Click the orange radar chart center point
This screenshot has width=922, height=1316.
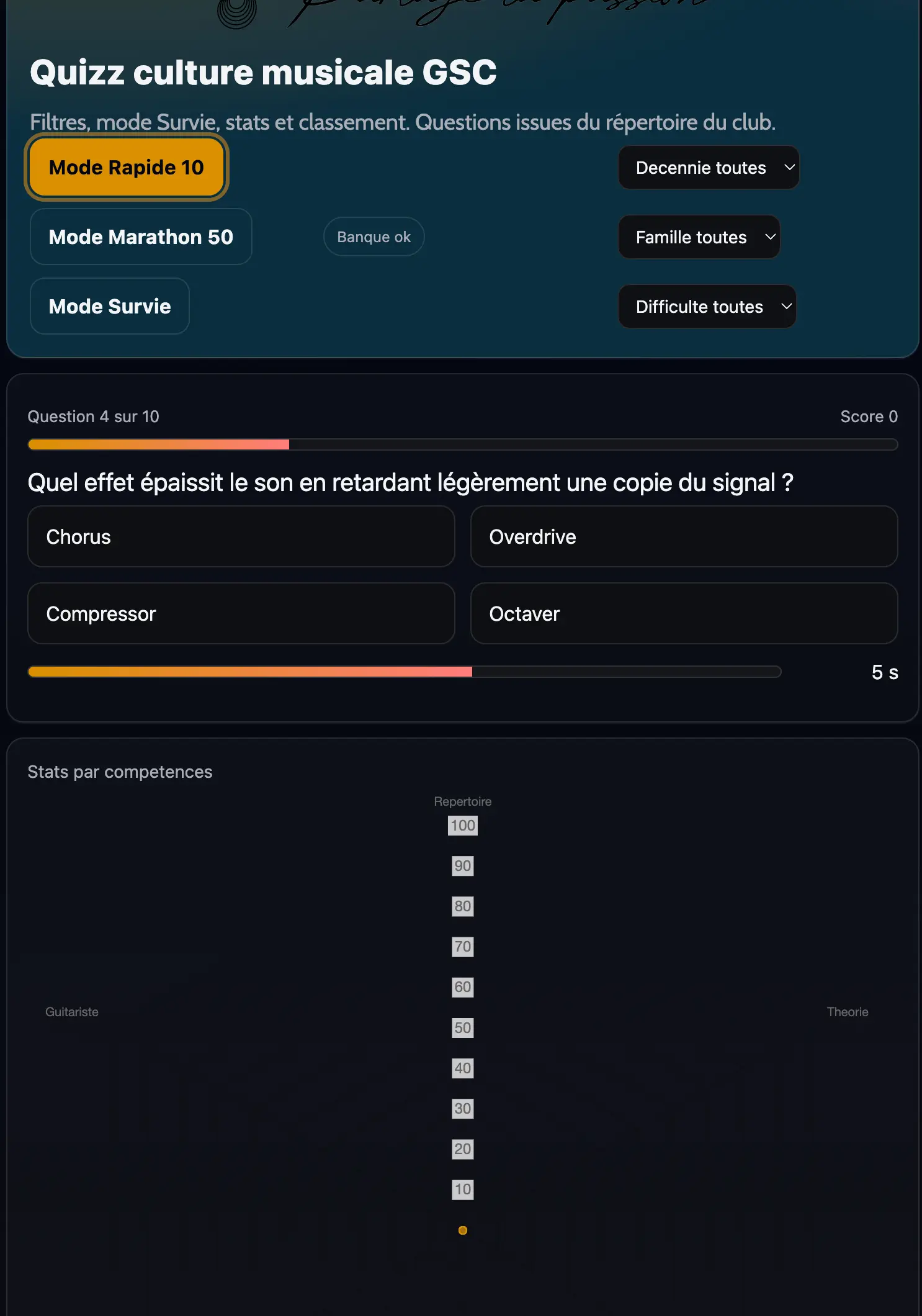[x=463, y=1230]
